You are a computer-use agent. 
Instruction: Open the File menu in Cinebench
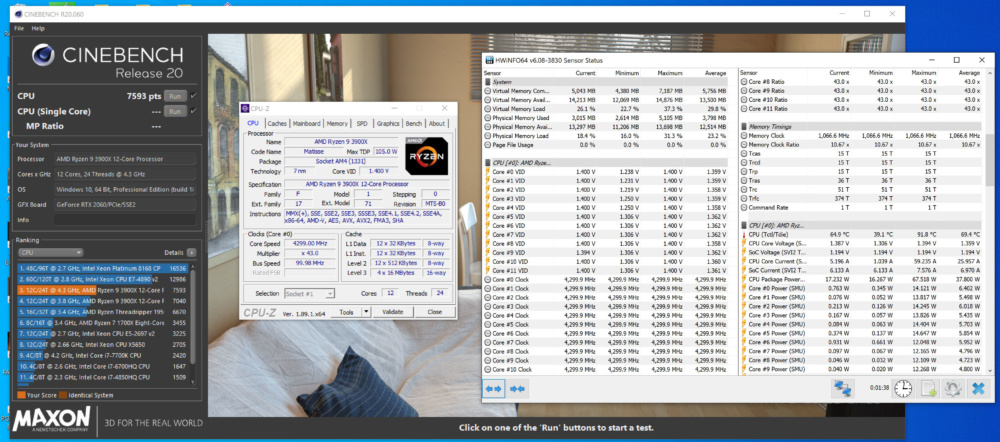point(19,29)
